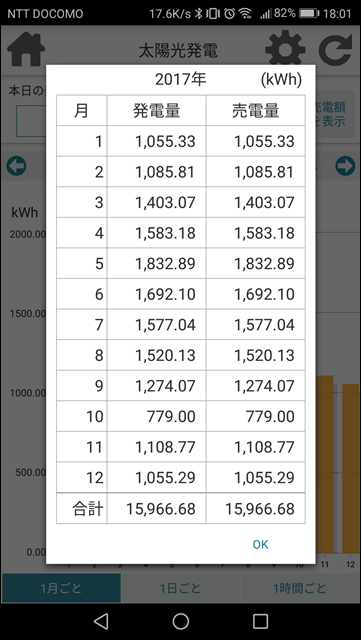Tap the home icon
Screen dimensions: 361x640
(26, 49)
